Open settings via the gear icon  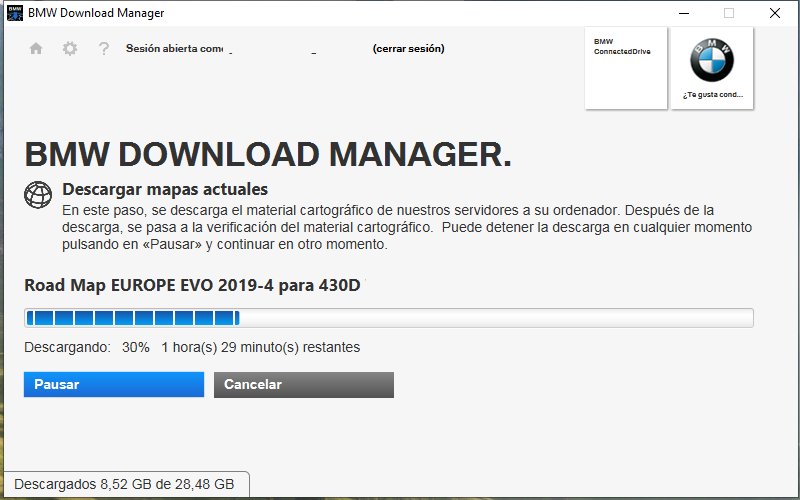[70, 48]
